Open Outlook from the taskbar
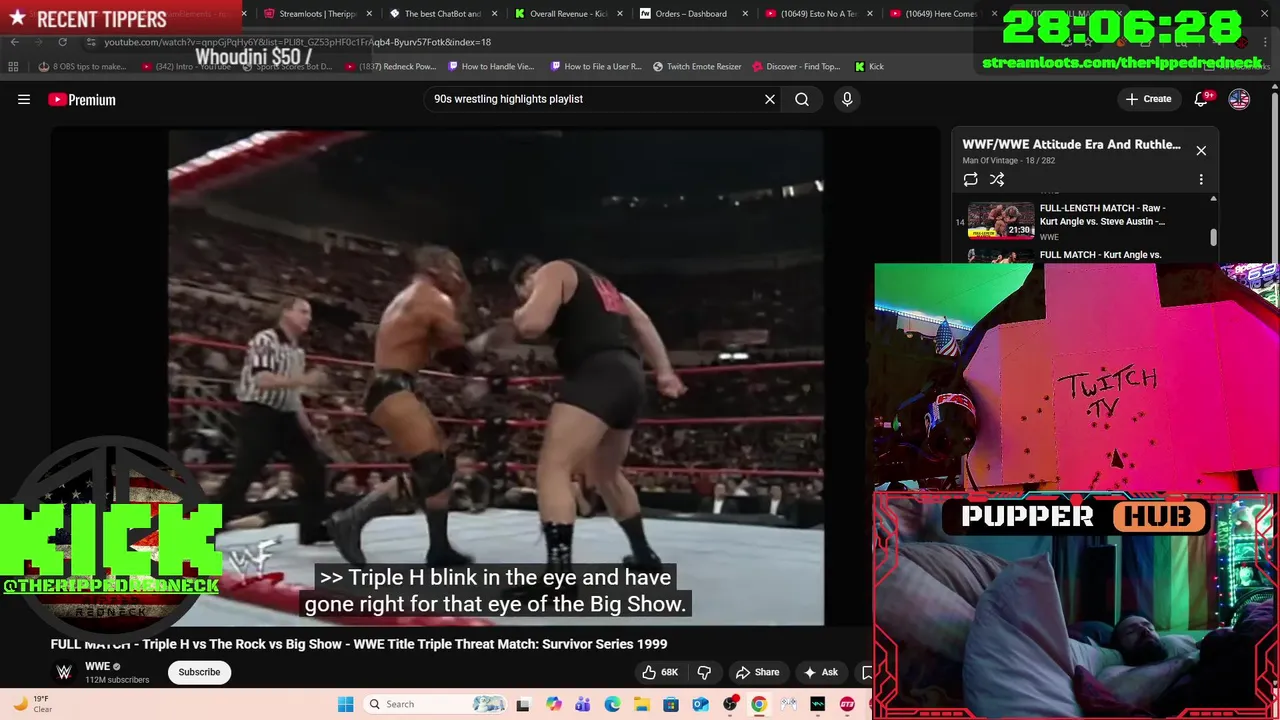 point(700,704)
